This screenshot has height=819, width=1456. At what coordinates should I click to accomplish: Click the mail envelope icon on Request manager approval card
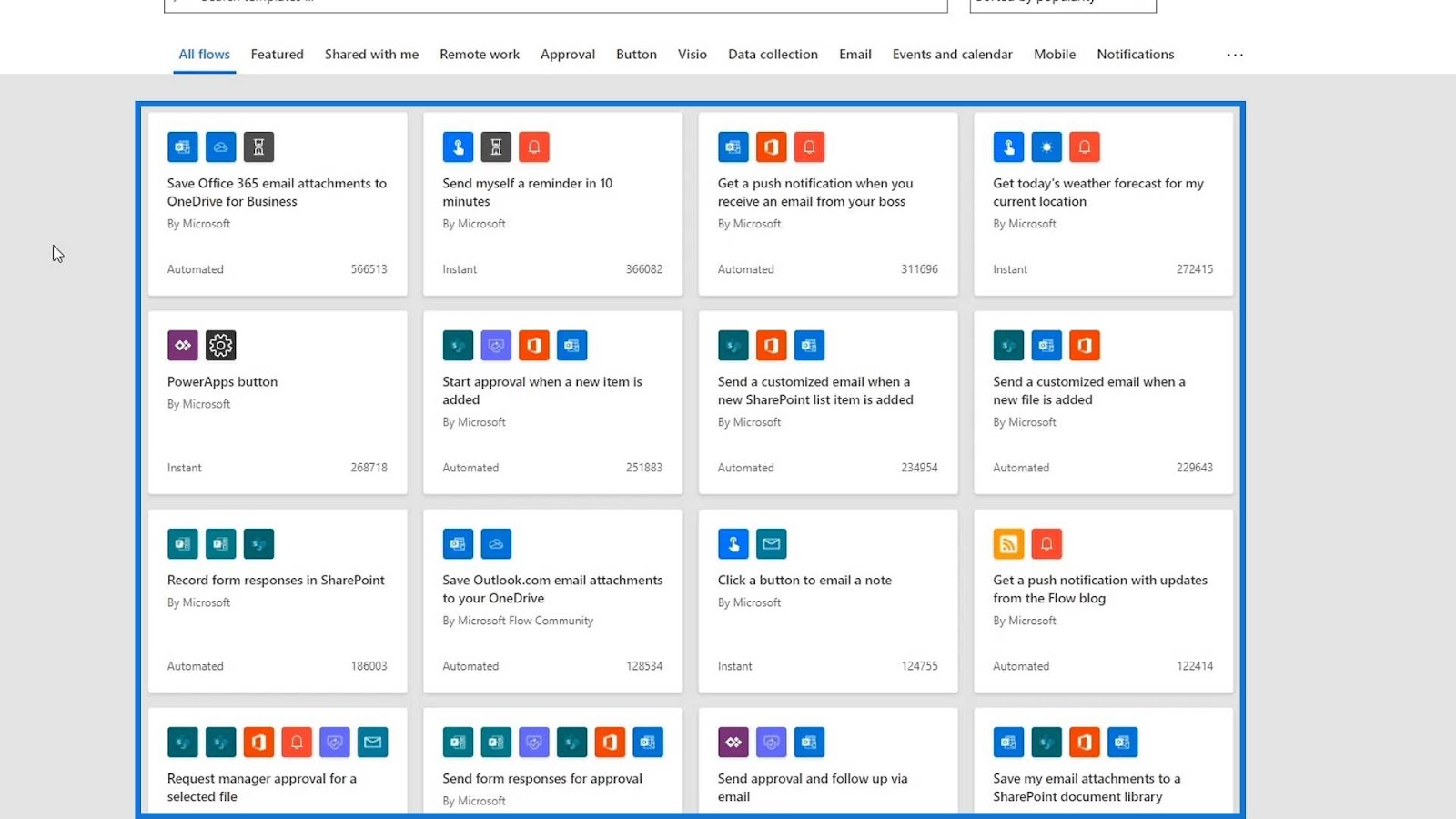click(373, 742)
